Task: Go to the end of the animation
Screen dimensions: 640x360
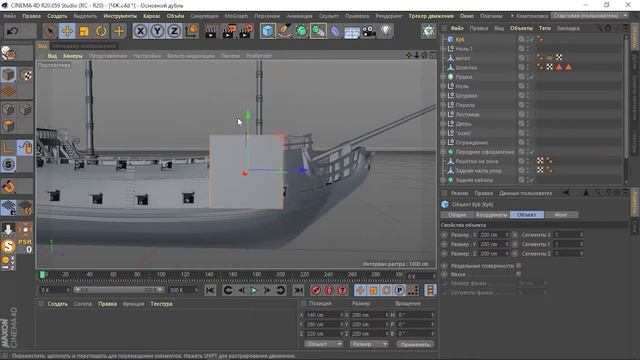Action: 299,290
